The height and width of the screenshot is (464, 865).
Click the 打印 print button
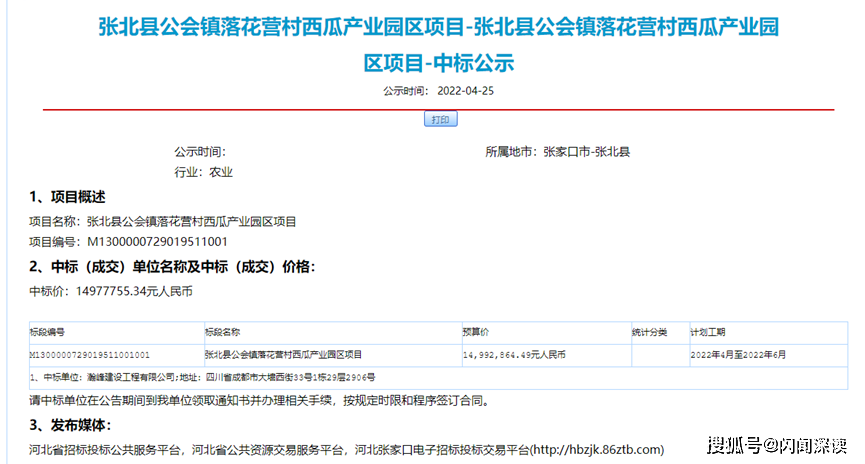pos(441,119)
